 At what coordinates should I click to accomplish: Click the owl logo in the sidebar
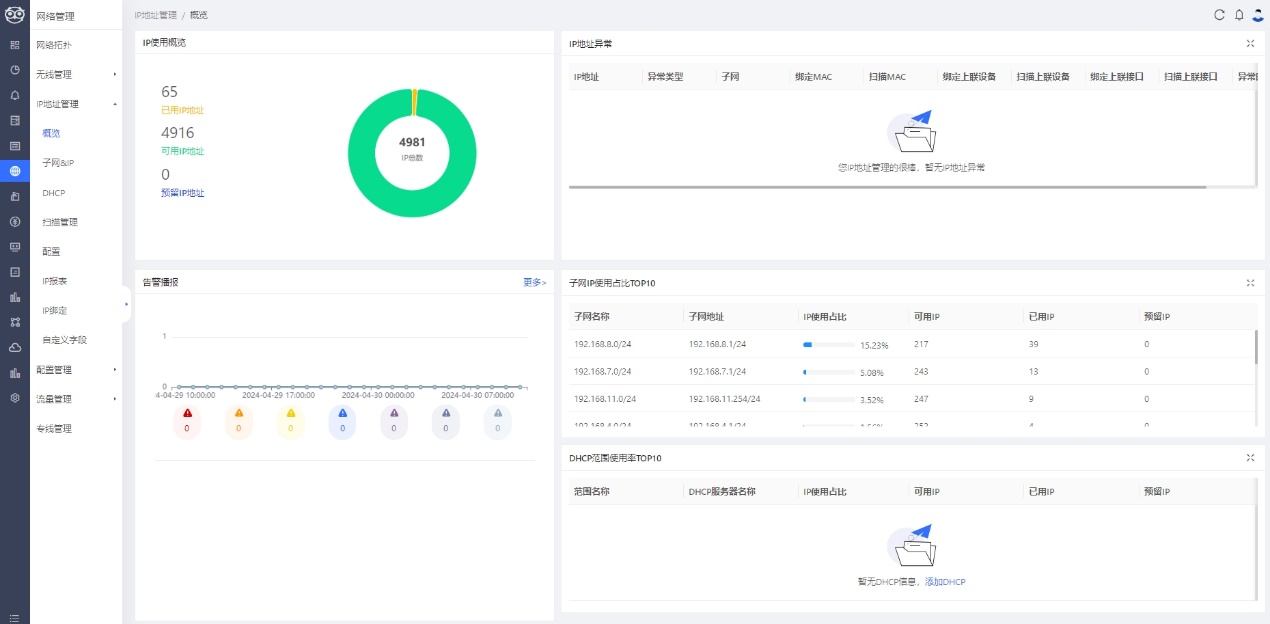(15, 15)
